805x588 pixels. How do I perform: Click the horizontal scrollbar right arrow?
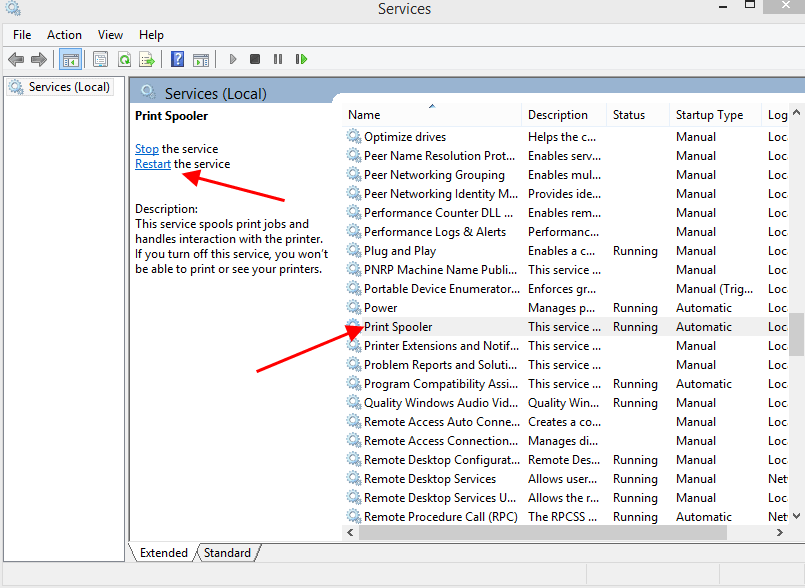pos(780,533)
